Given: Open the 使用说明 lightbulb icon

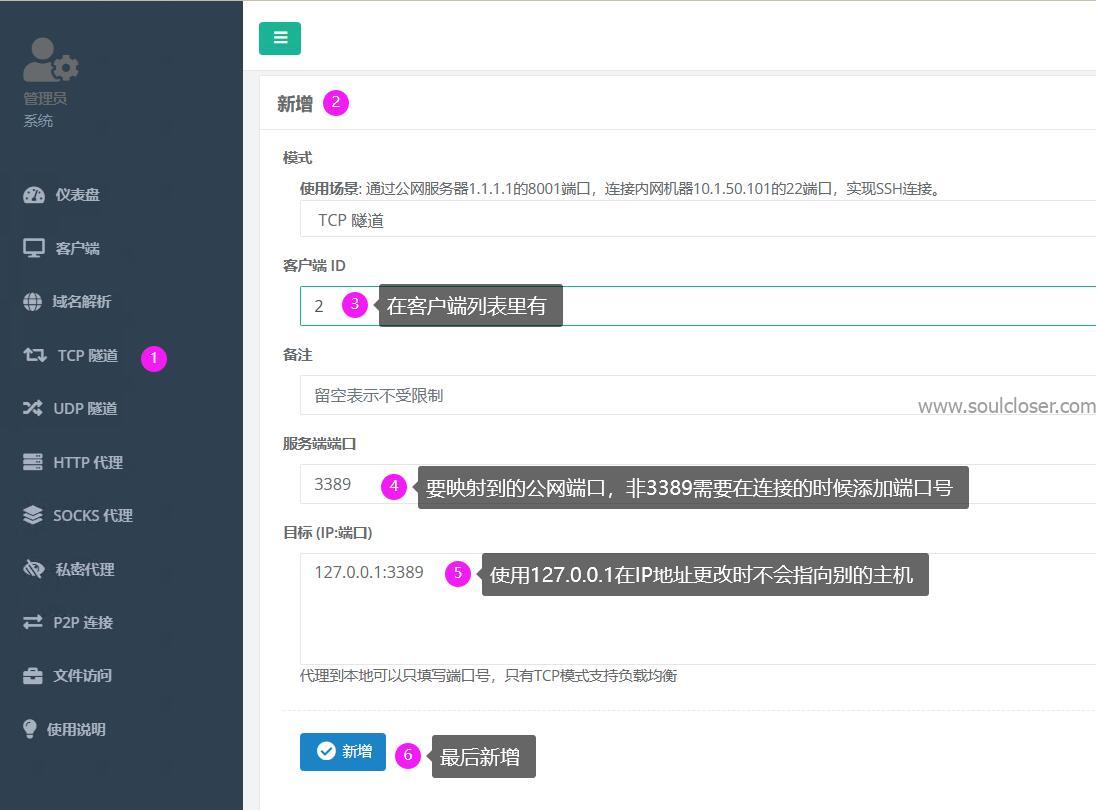Looking at the screenshot, I should (x=35, y=729).
